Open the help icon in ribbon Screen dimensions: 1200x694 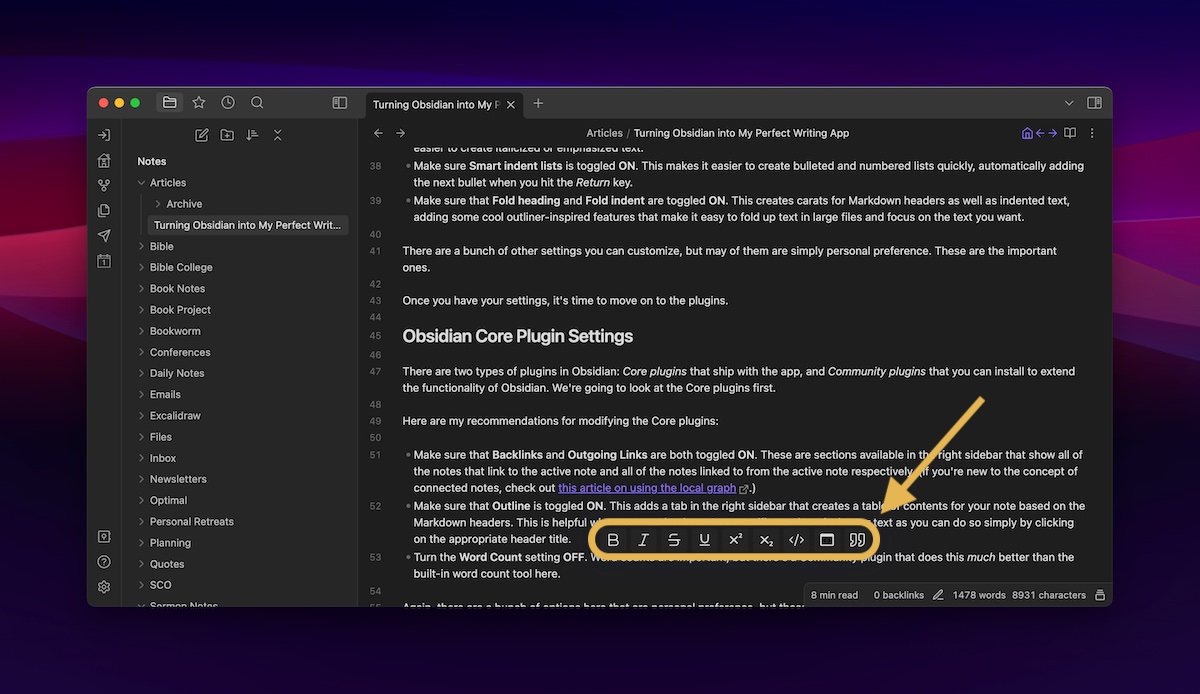click(x=104, y=562)
